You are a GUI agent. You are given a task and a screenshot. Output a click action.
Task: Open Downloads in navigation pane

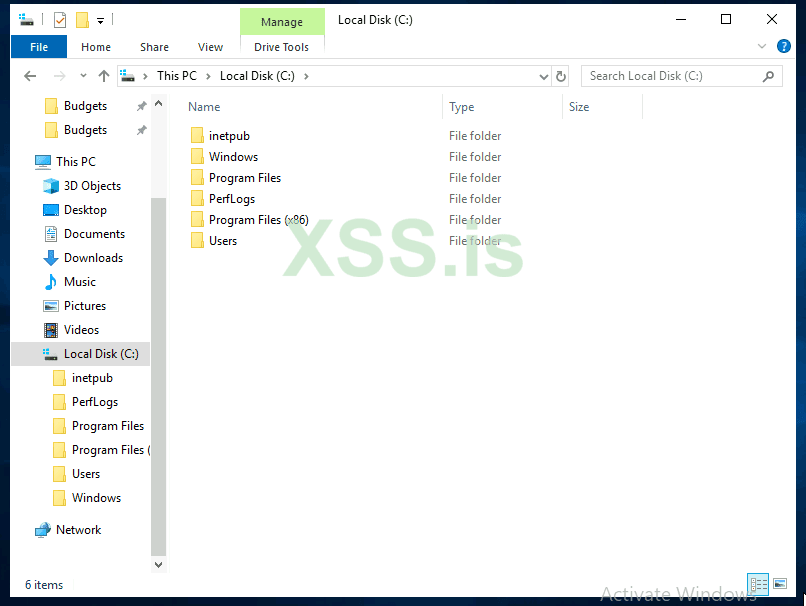coord(93,258)
